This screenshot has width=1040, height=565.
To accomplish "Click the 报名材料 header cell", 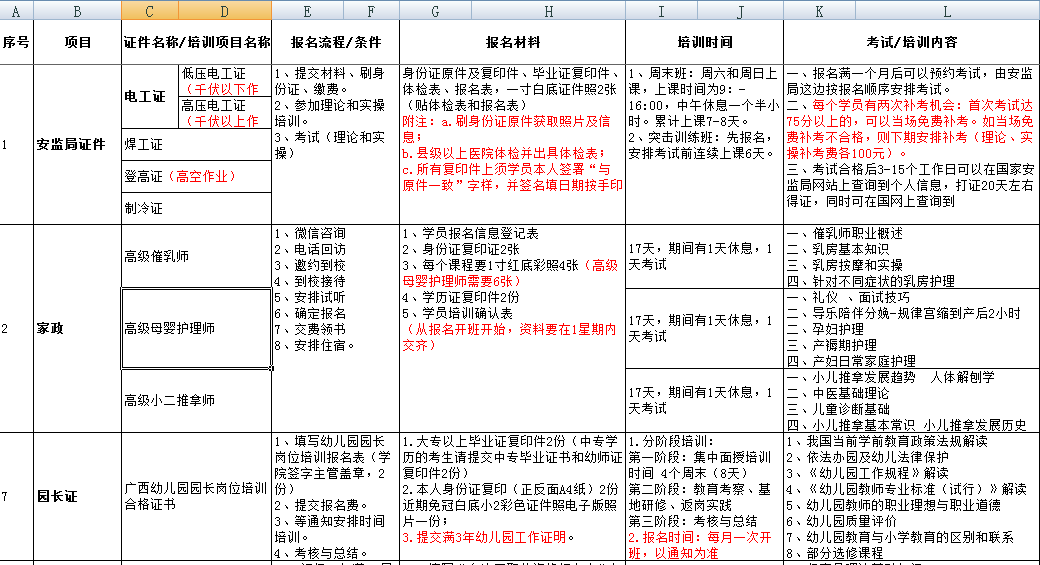I will [512, 42].
